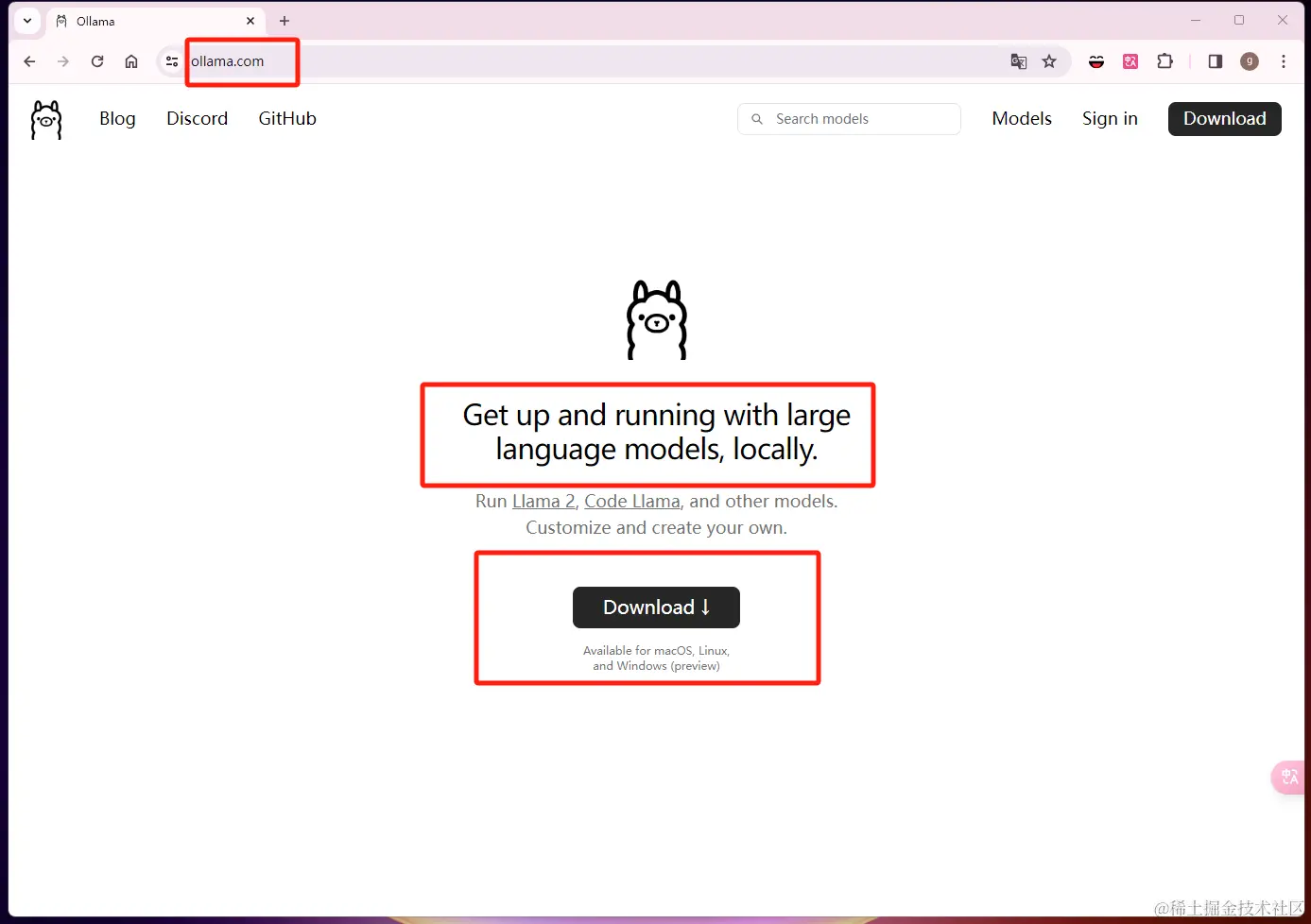The image size is (1311, 924).
Task: Click the header Download button
Action: [1225, 119]
